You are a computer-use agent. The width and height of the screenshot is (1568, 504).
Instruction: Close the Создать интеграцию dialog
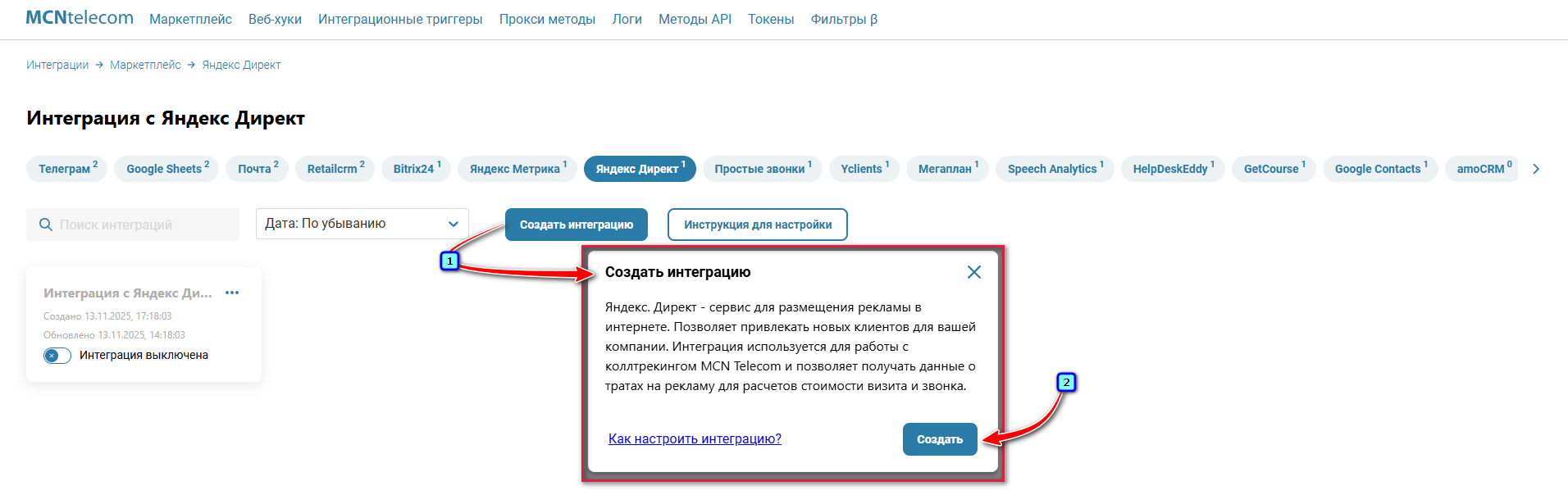(x=974, y=272)
